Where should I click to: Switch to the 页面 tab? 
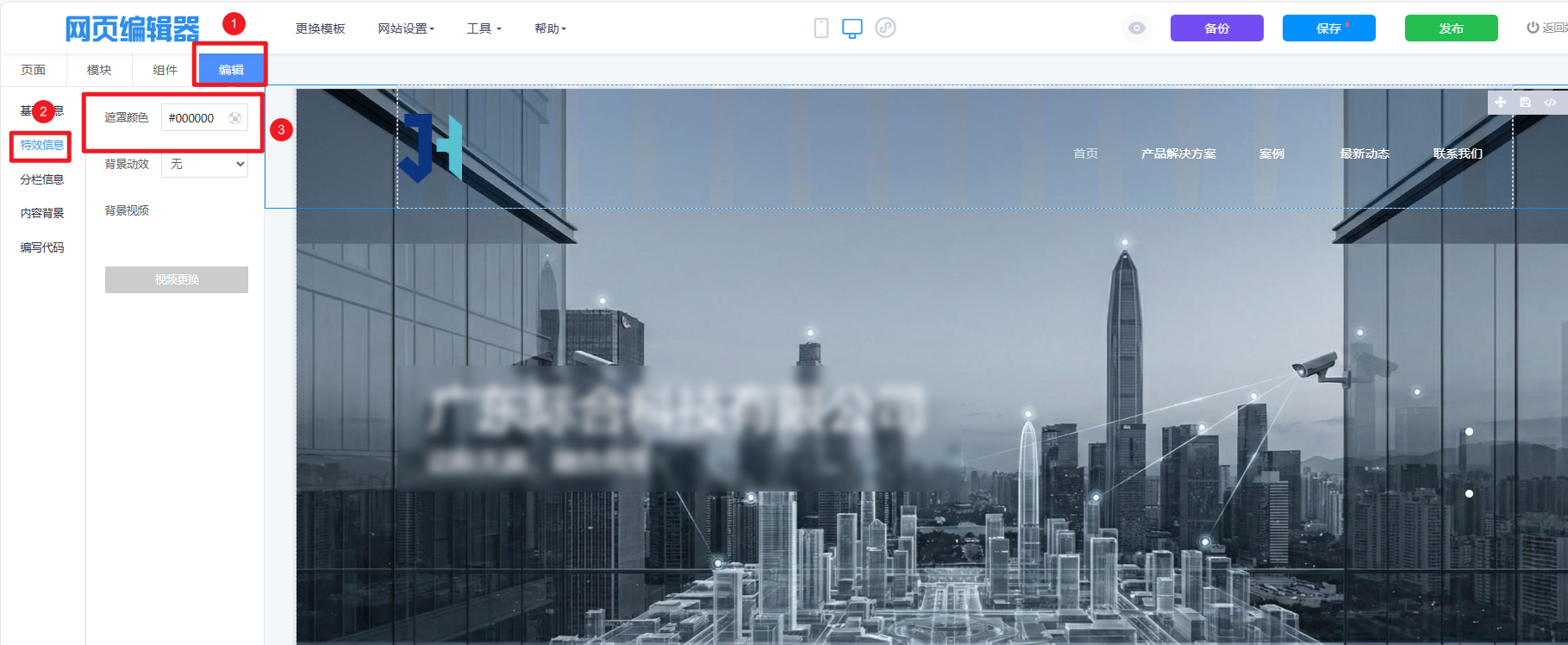34,70
